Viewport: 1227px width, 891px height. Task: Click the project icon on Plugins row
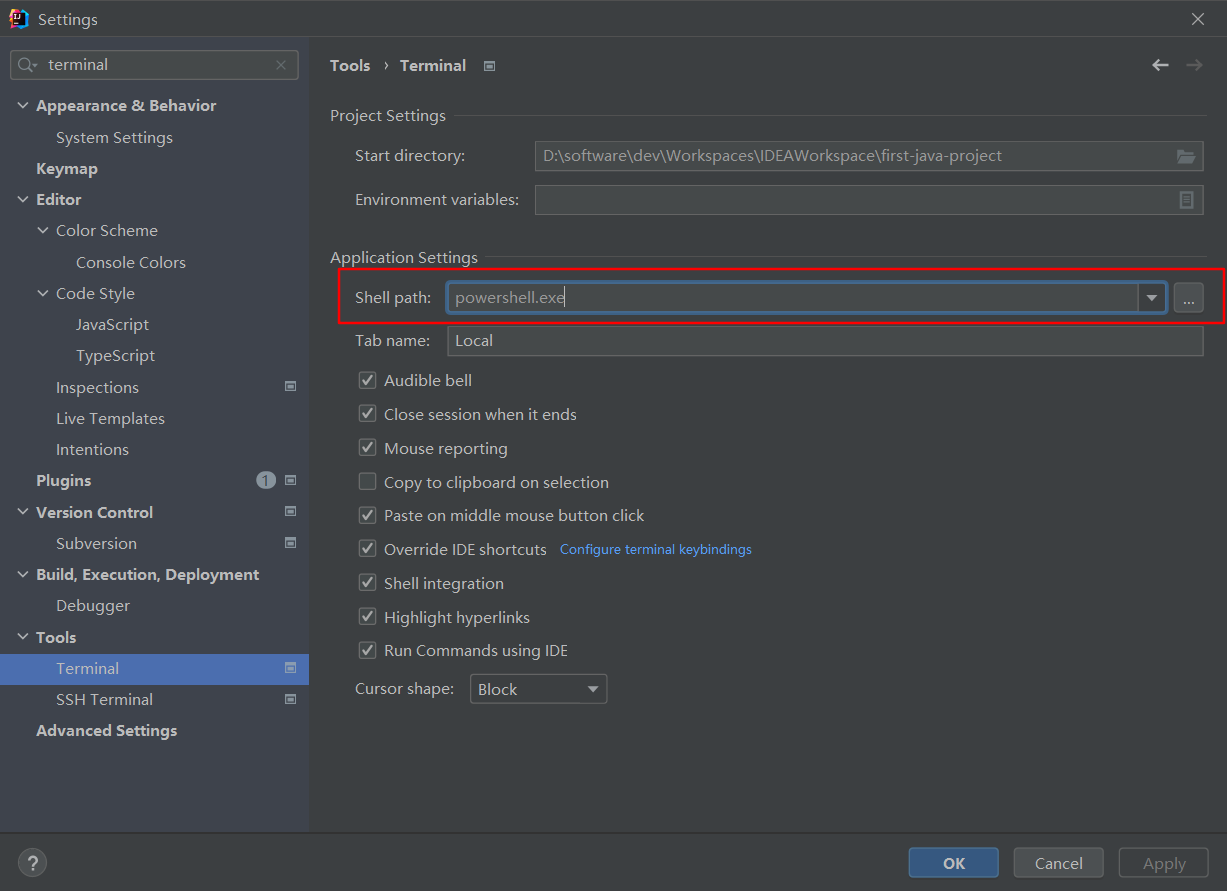click(290, 480)
